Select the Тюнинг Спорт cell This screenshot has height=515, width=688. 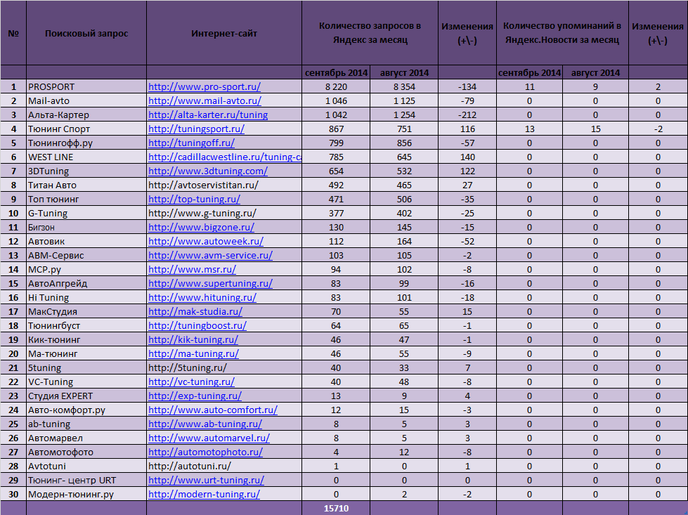click(x=86, y=129)
